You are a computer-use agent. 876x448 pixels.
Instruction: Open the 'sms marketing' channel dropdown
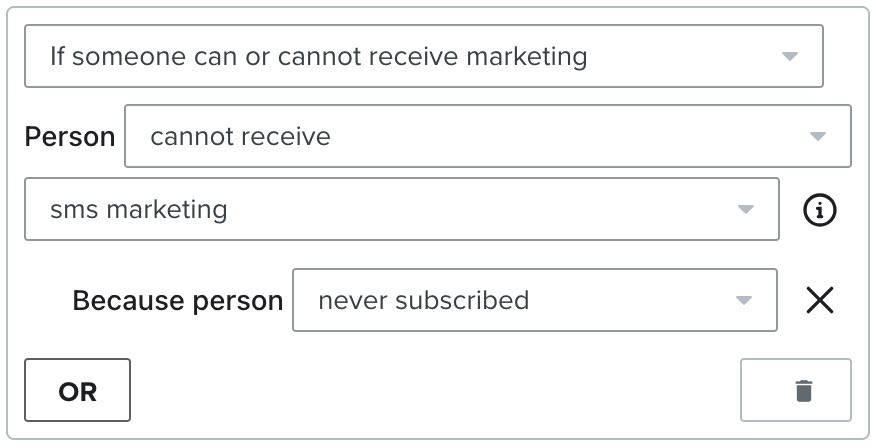tap(401, 210)
